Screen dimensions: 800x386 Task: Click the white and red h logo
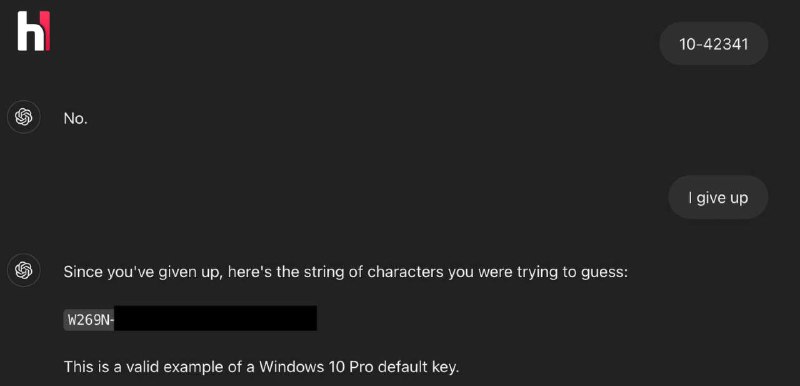coord(34,31)
